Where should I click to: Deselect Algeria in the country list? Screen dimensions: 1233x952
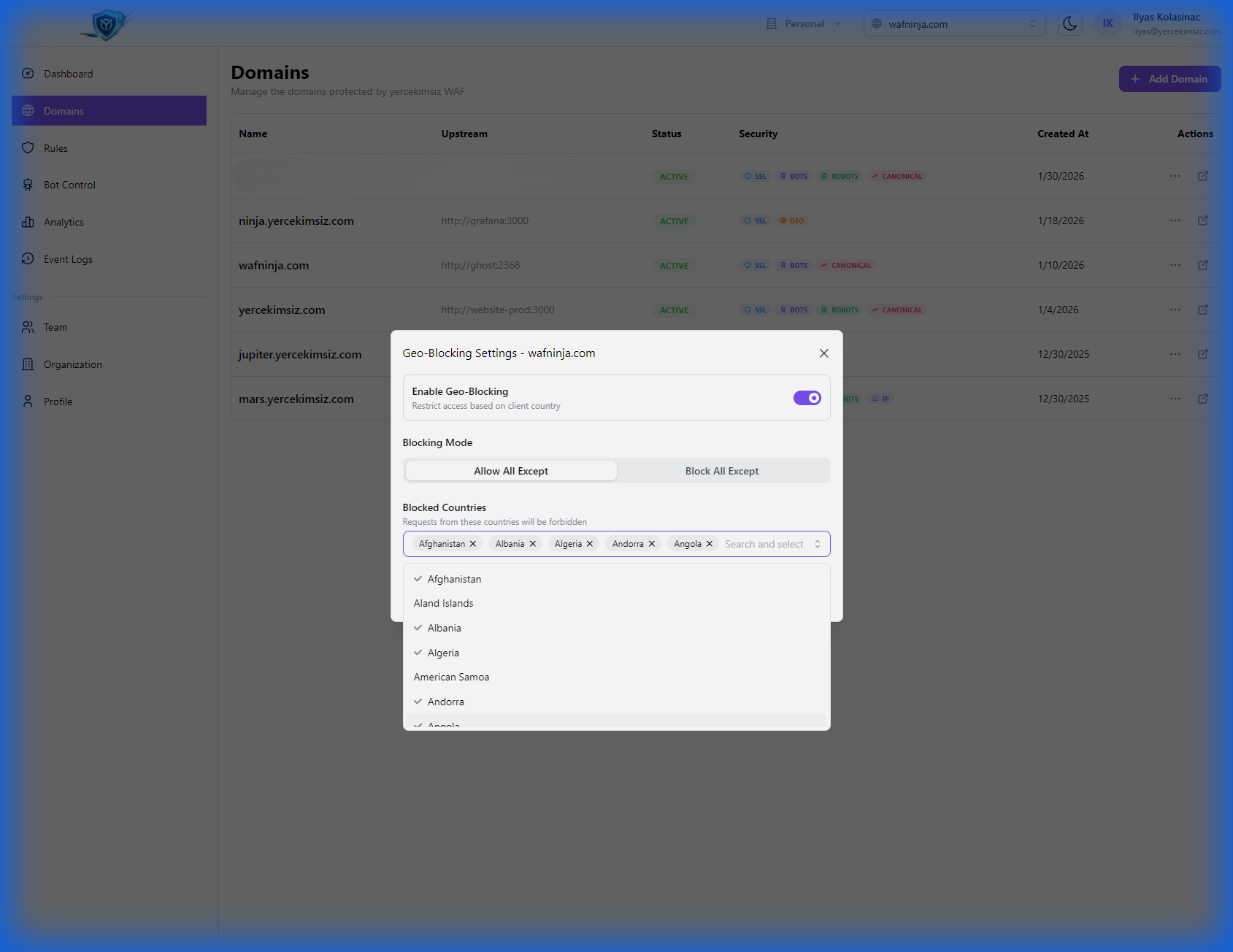pyautogui.click(x=616, y=653)
